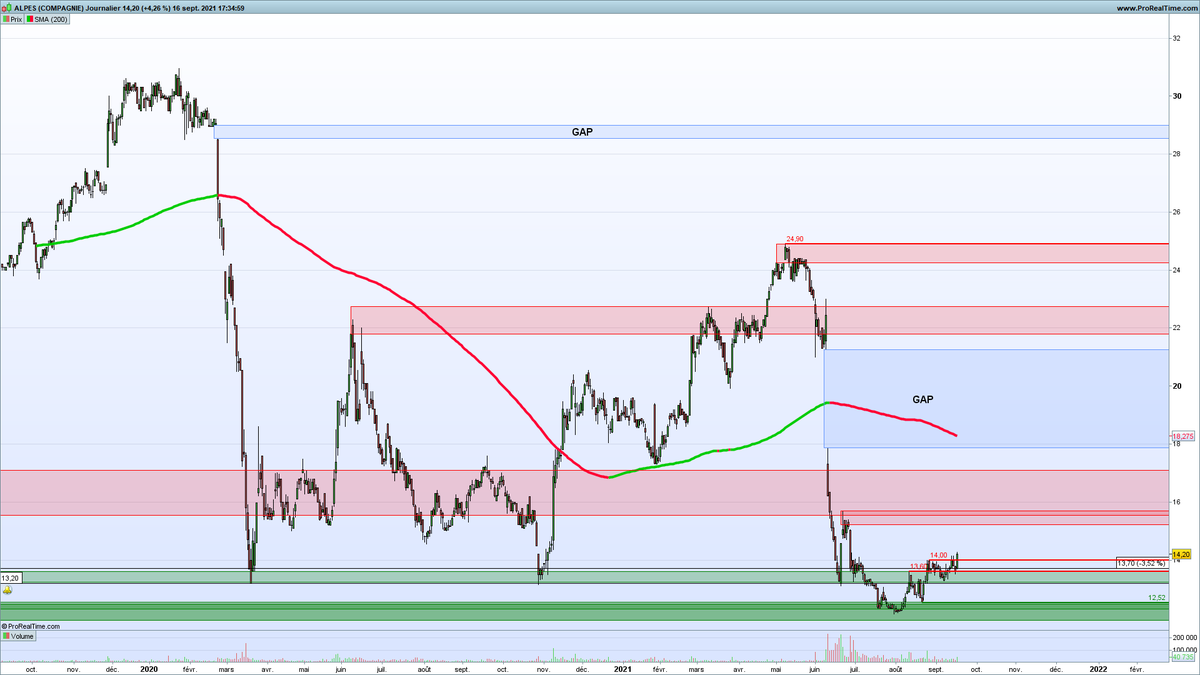The height and width of the screenshot is (675, 1200).
Task: Click the 12,52 green support label
Action: (x=1157, y=597)
